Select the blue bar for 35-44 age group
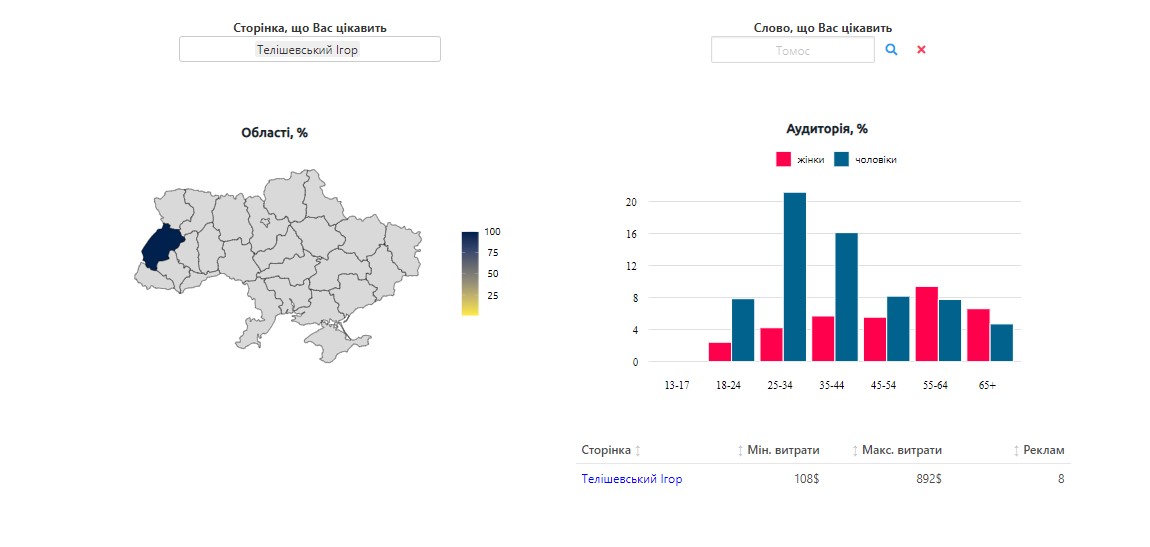Viewport: 1150px width, 547px height. point(846,297)
